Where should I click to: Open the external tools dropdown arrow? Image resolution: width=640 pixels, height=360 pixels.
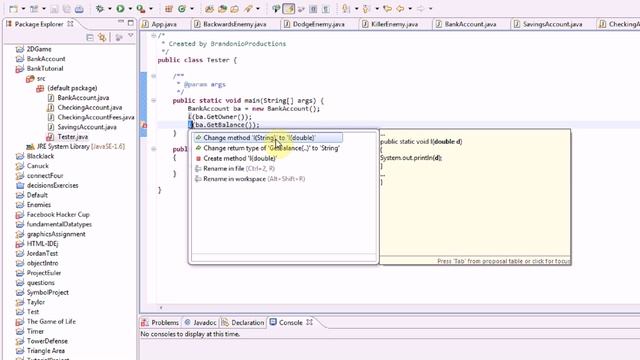[x=151, y=9]
